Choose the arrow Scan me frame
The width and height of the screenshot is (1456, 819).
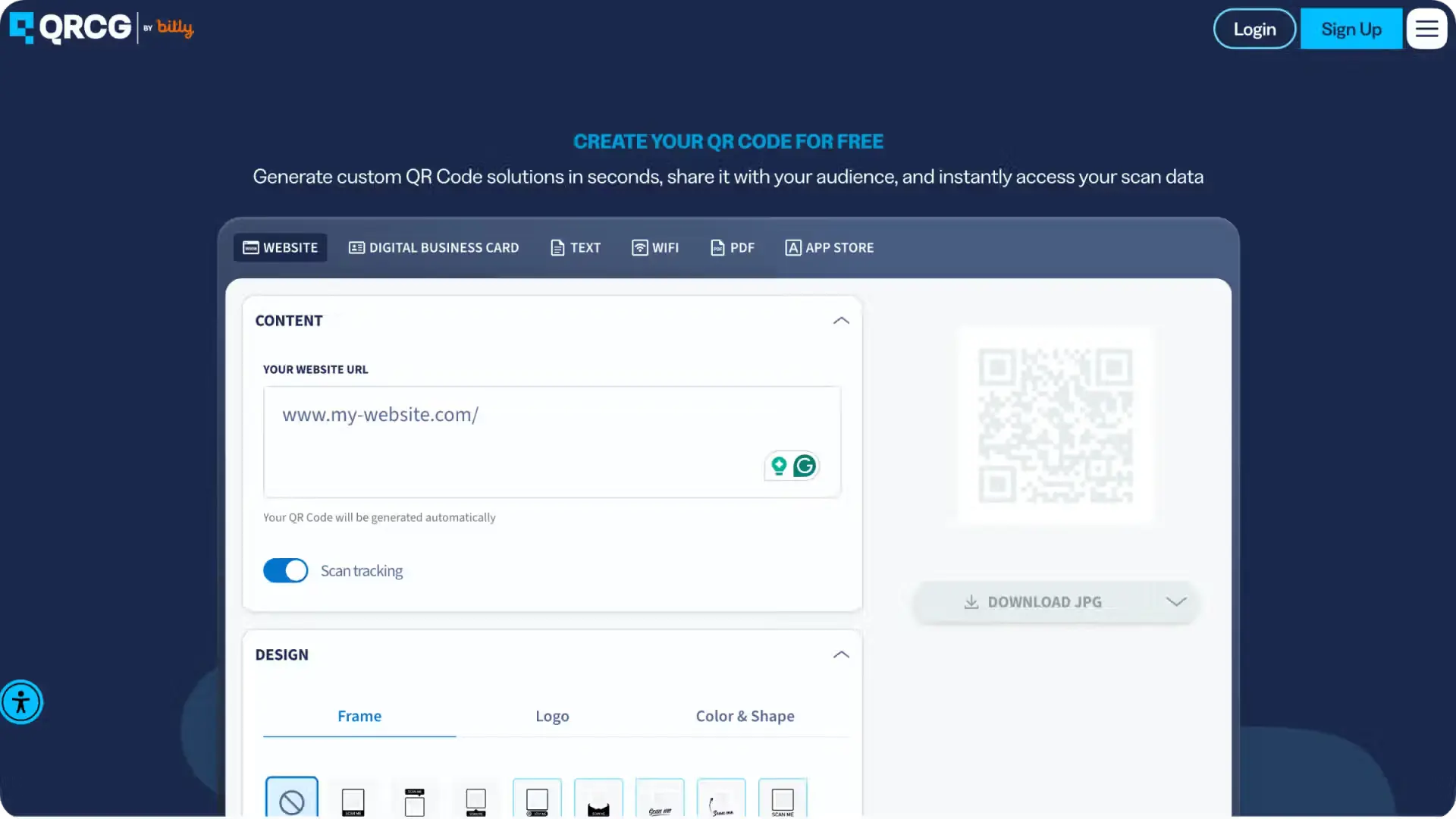721,799
